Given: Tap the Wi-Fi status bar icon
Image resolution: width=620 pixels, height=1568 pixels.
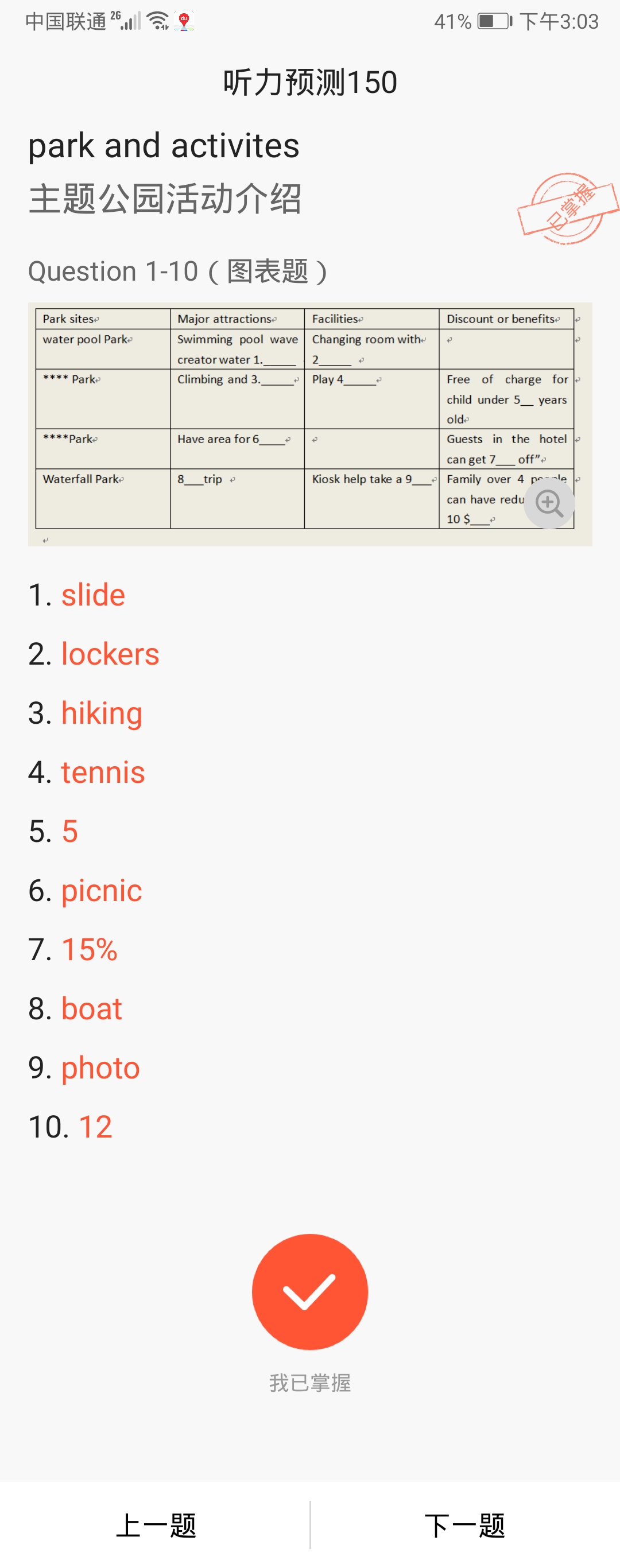Looking at the screenshot, I should click(x=159, y=21).
